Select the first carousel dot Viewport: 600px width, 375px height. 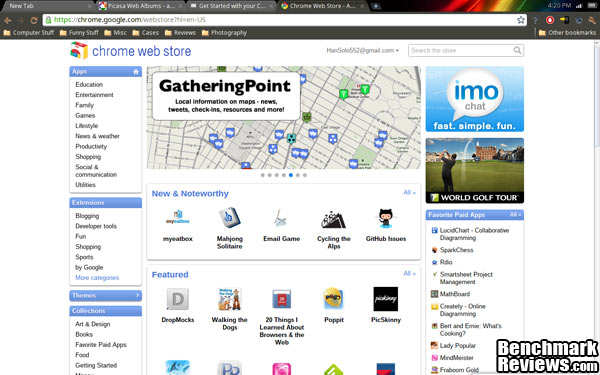pos(262,175)
